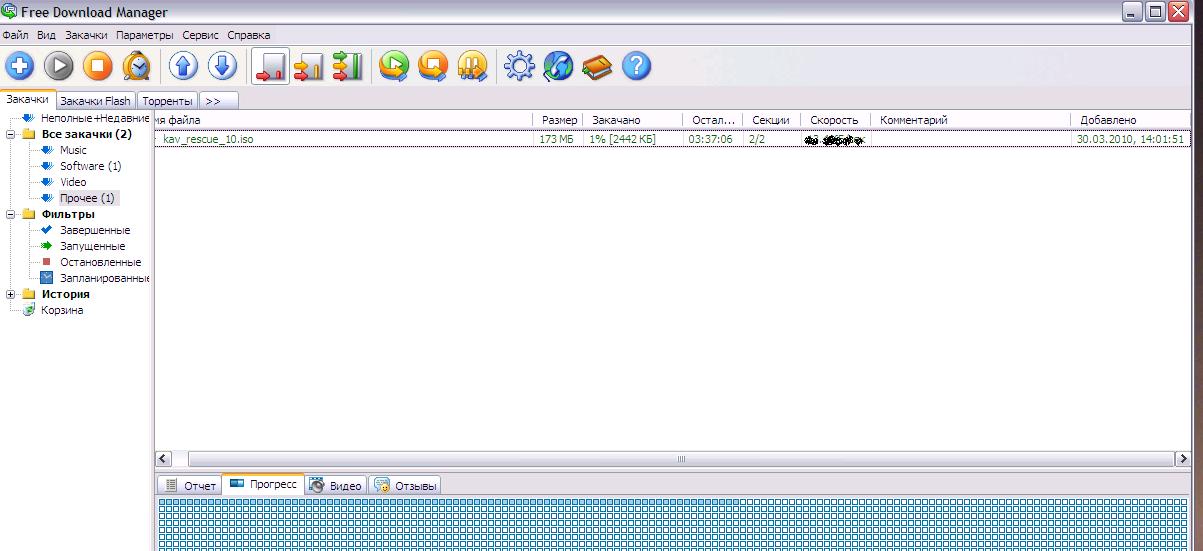Sort by the Секции column header

(771, 120)
